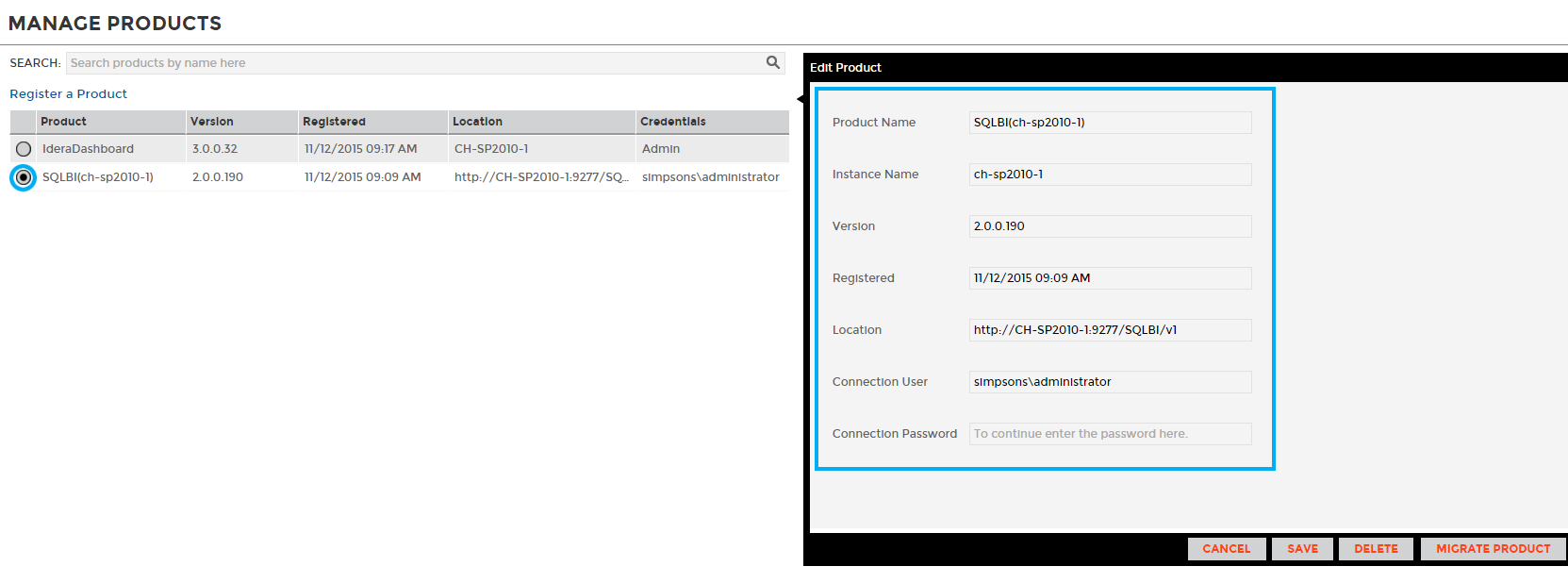Click the 11/12/2015 09:17 AM cell
Screen dimensions: 1568x583
(360, 149)
